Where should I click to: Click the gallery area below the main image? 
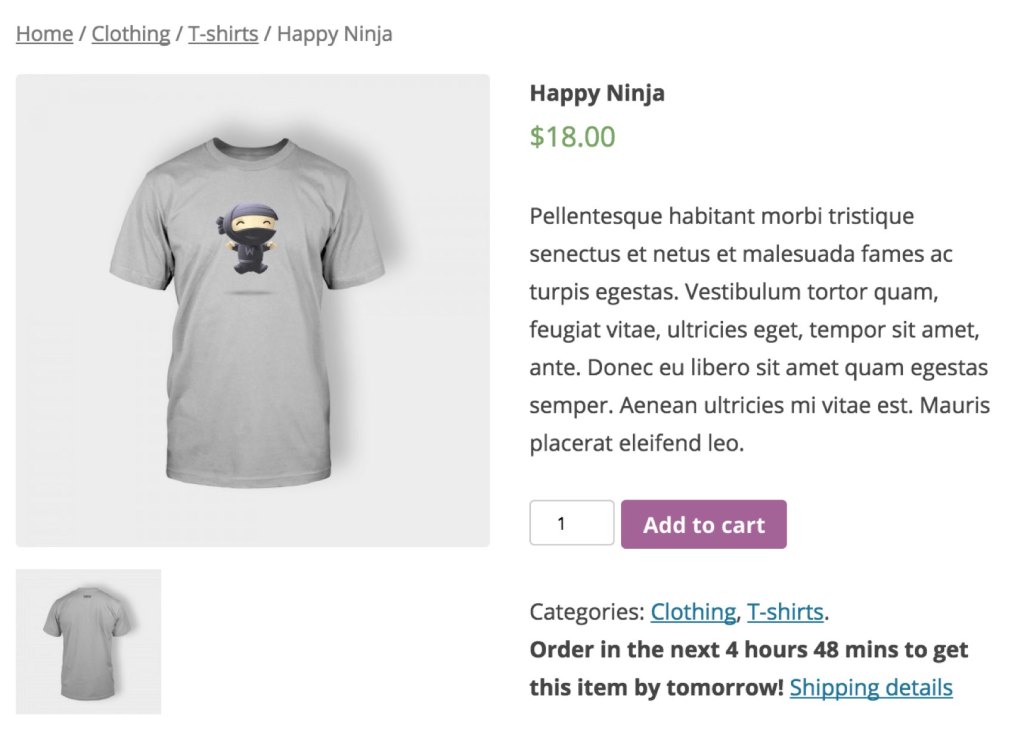tap(88, 639)
